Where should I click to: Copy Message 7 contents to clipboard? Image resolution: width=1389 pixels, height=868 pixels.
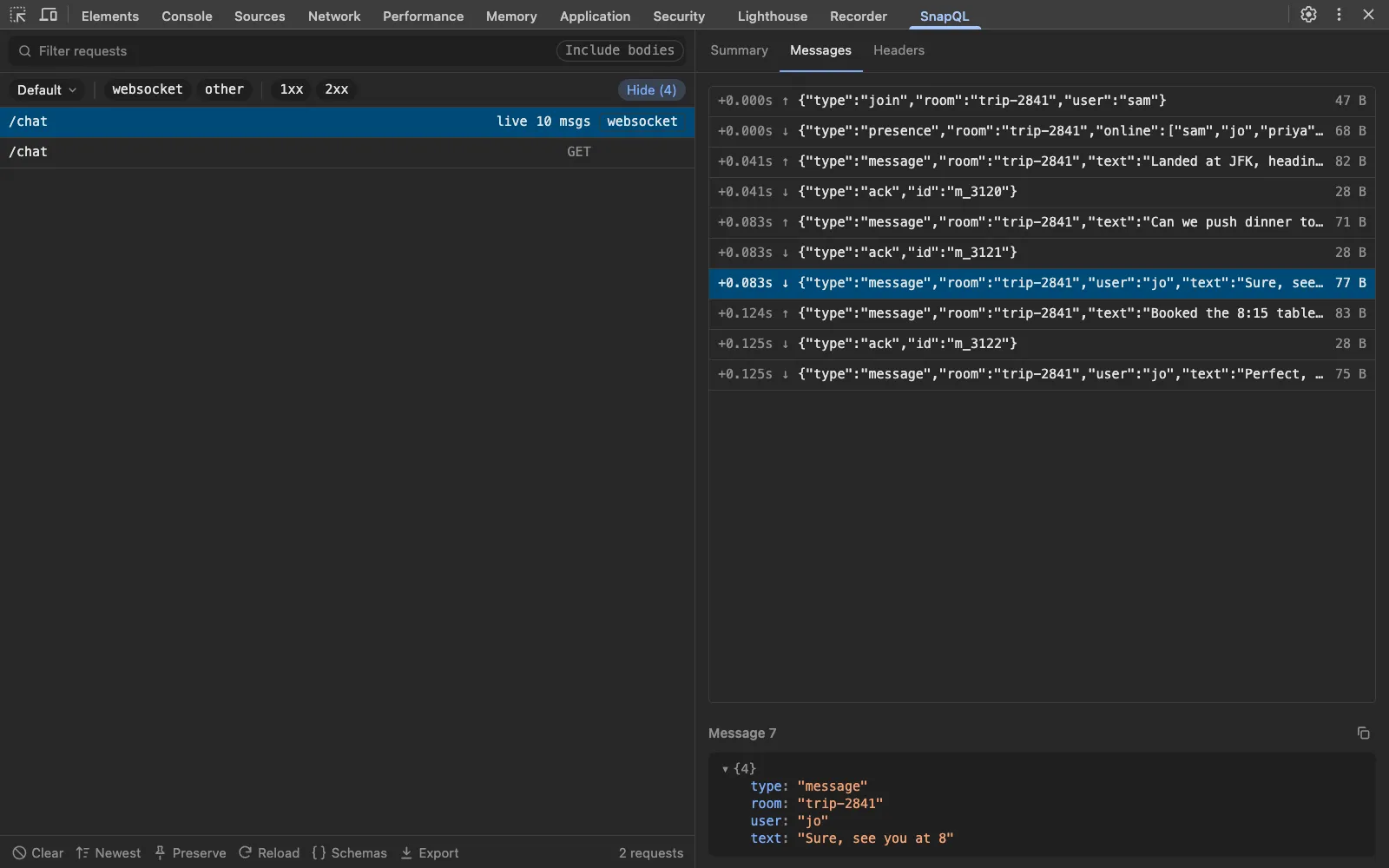[x=1363, y=733]
